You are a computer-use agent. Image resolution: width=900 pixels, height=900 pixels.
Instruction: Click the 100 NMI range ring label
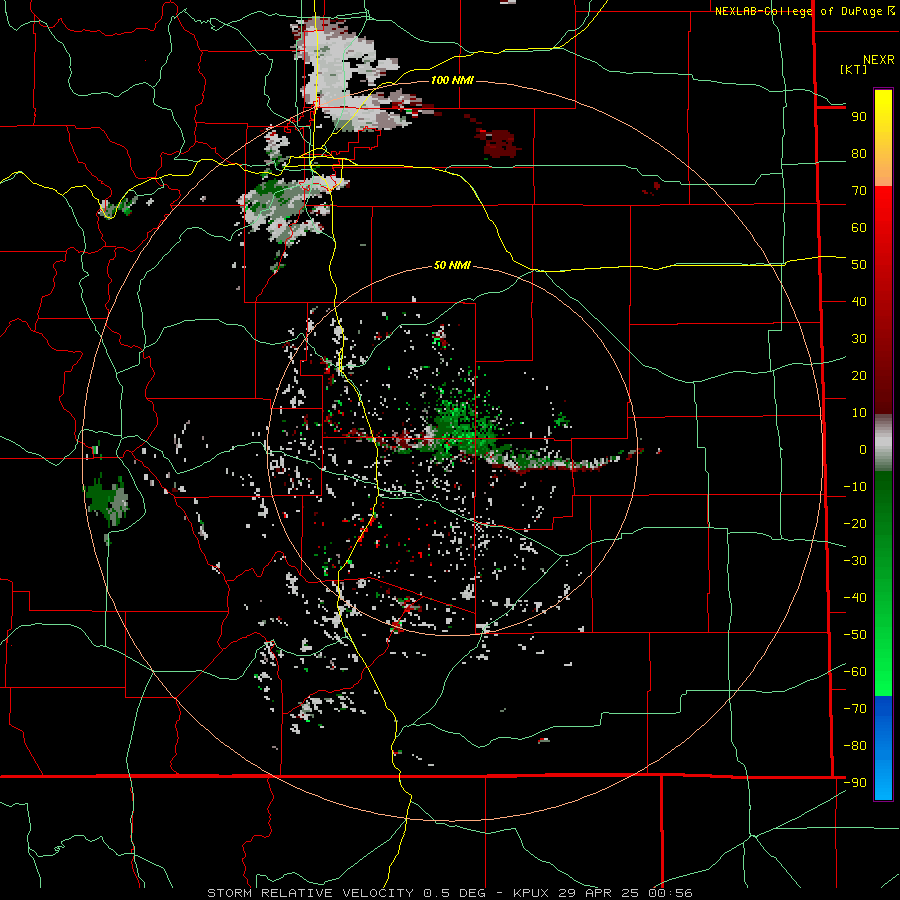(452, 80)
